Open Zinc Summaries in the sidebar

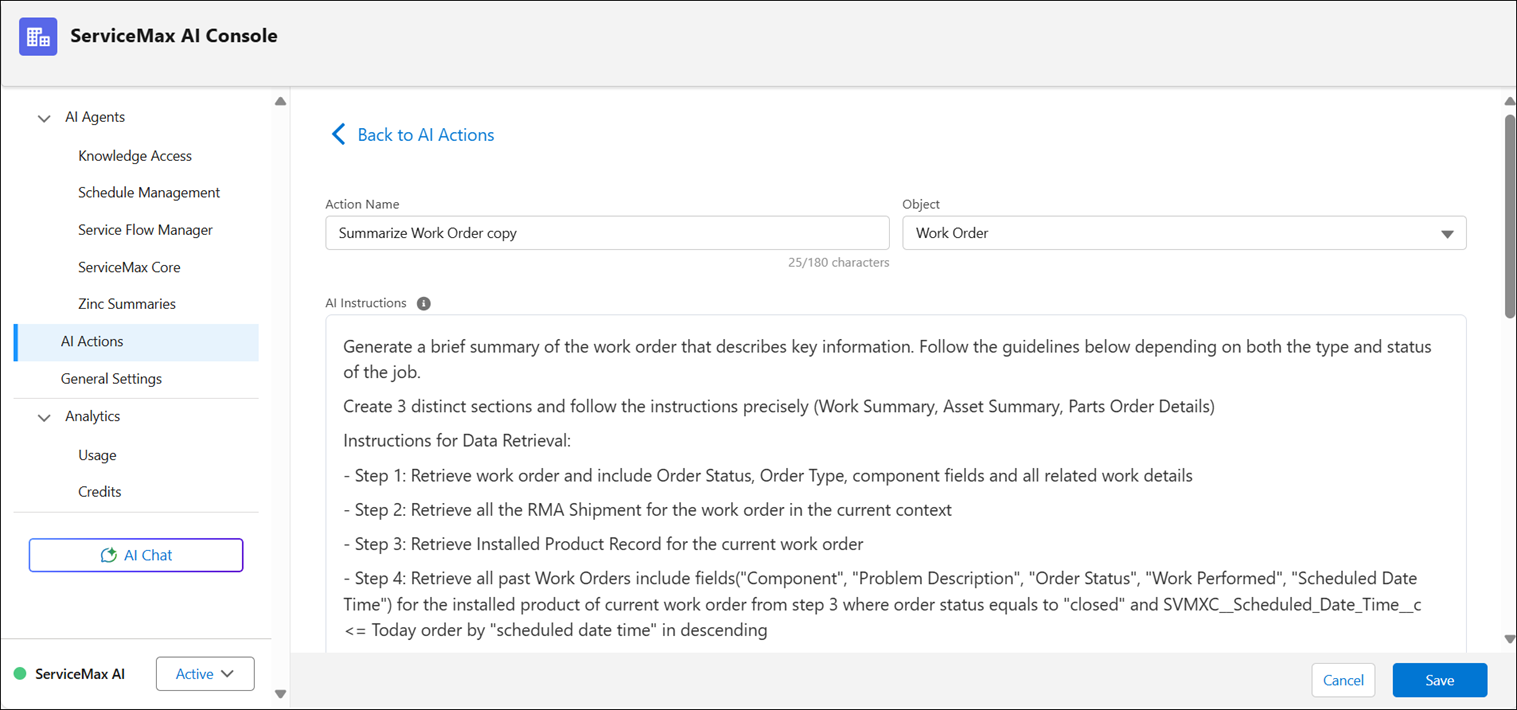[127, 304]
